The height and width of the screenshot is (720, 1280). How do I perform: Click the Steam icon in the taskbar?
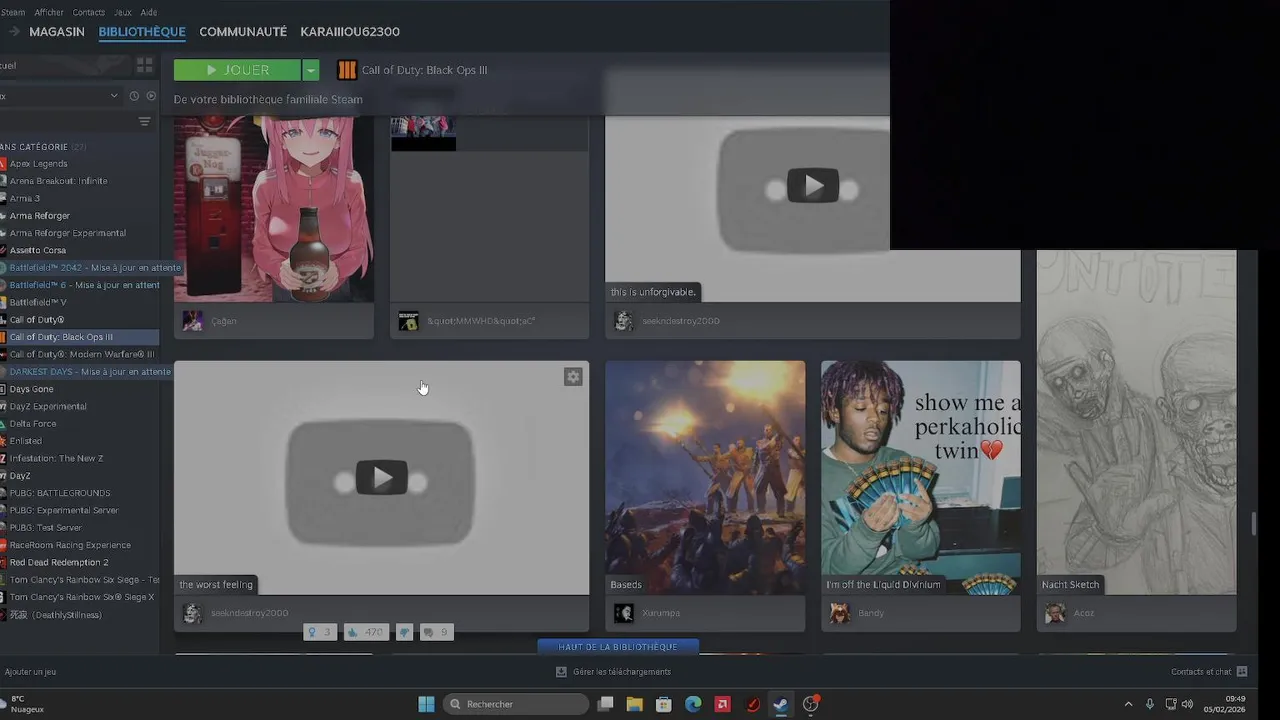[x=781, y=704]
